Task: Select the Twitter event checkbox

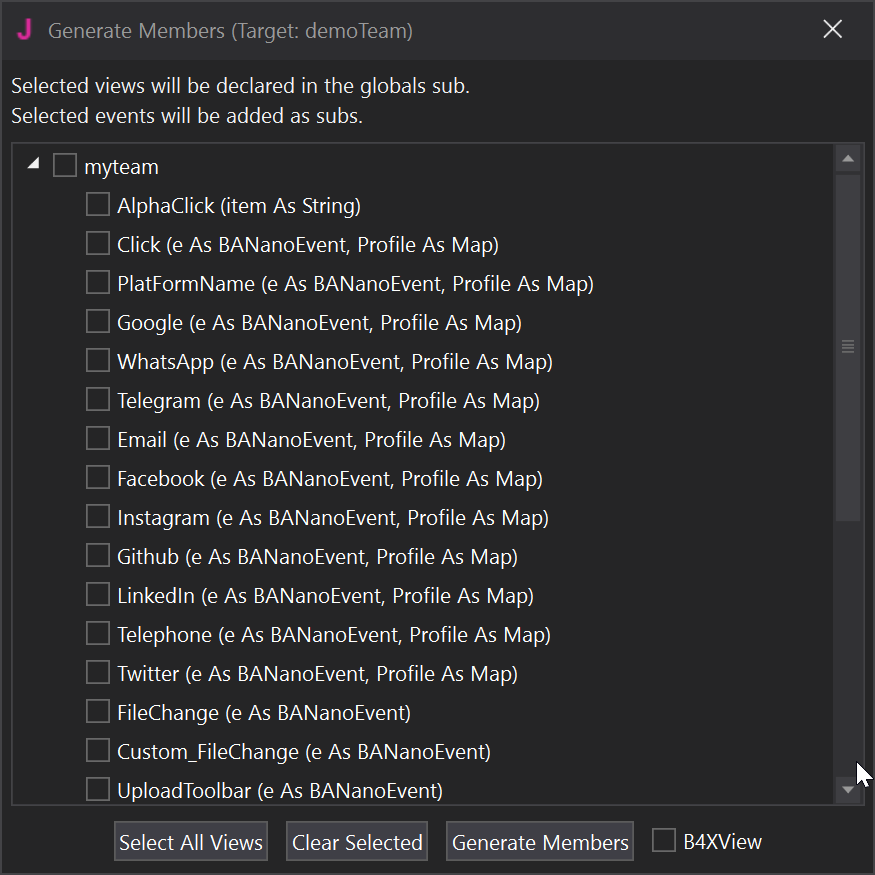Action: click(98, 673)
